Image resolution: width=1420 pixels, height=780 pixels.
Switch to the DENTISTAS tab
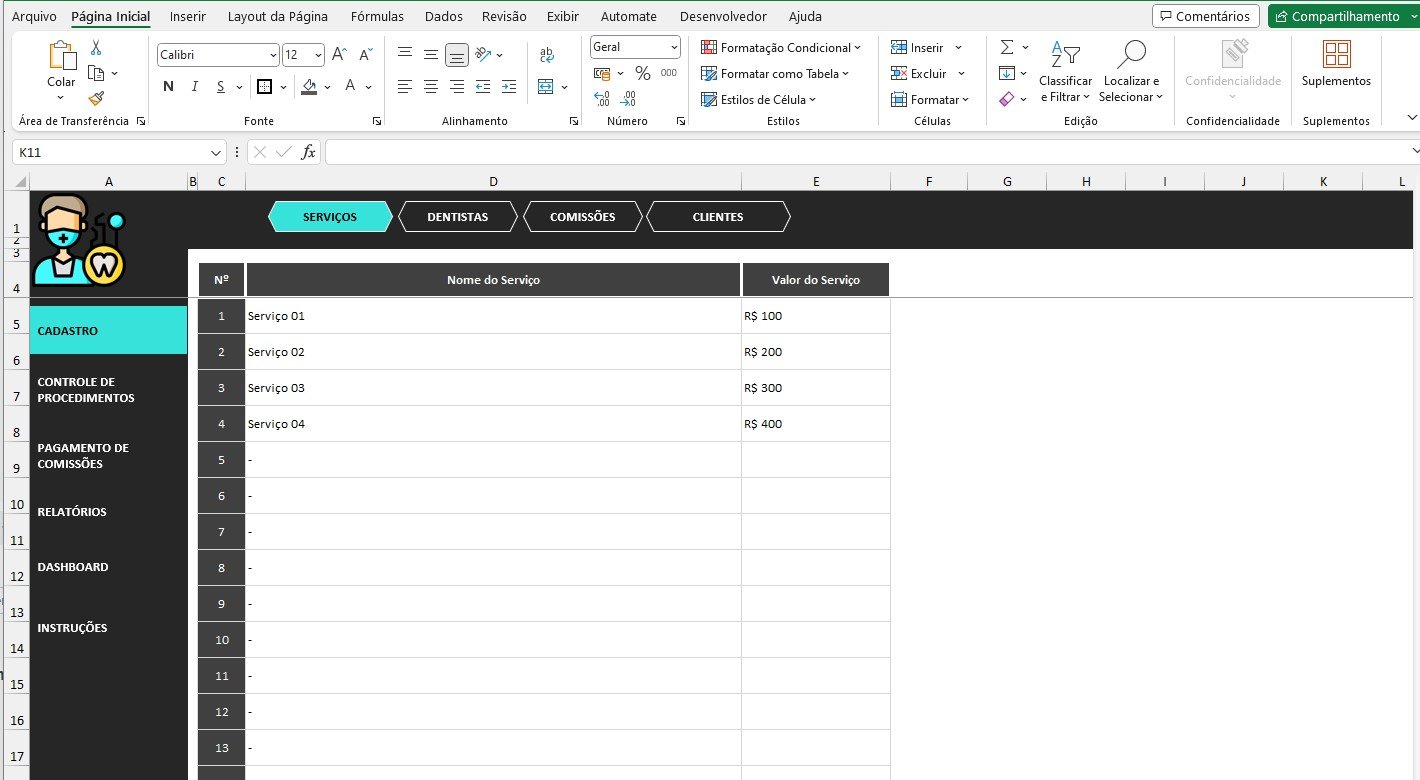point(457,217)
